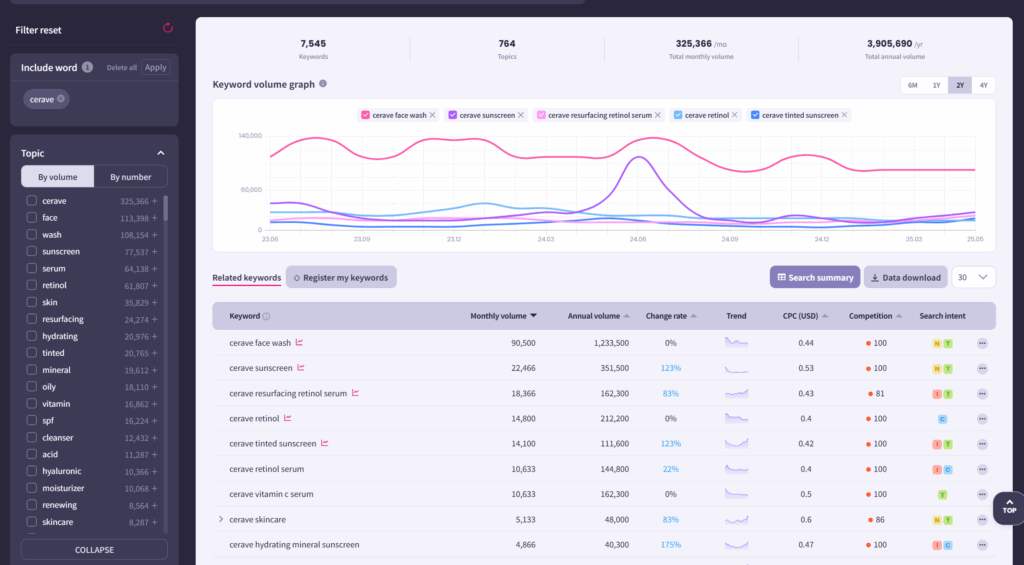Open more options for cerave face wash row

pos(982,343)
